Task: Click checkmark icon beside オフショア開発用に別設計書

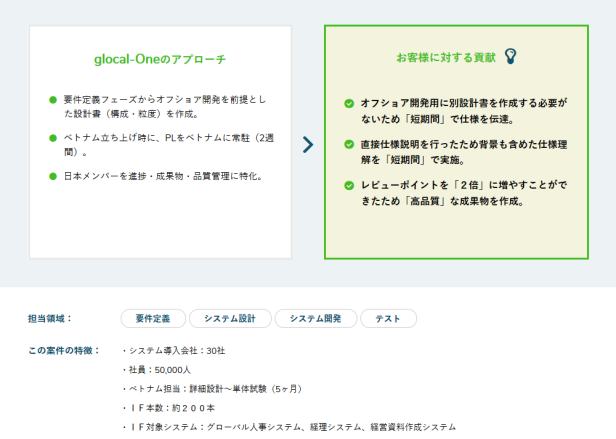Action: coord(349,103)
